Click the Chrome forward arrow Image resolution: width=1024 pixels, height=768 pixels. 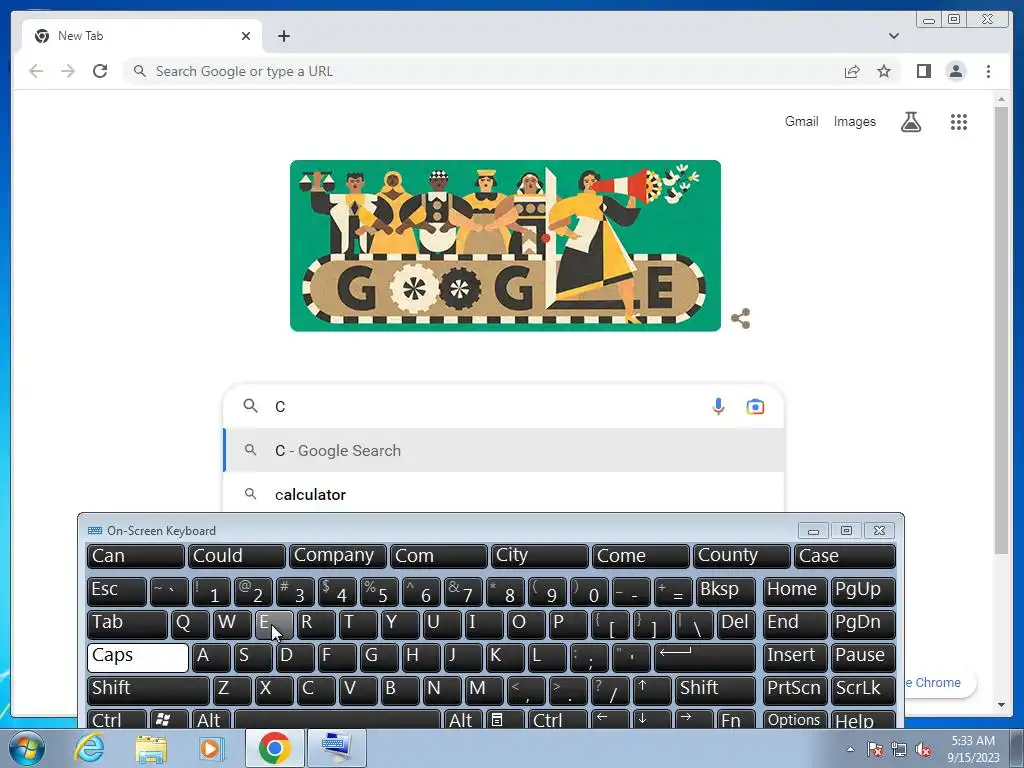[68, 71]
